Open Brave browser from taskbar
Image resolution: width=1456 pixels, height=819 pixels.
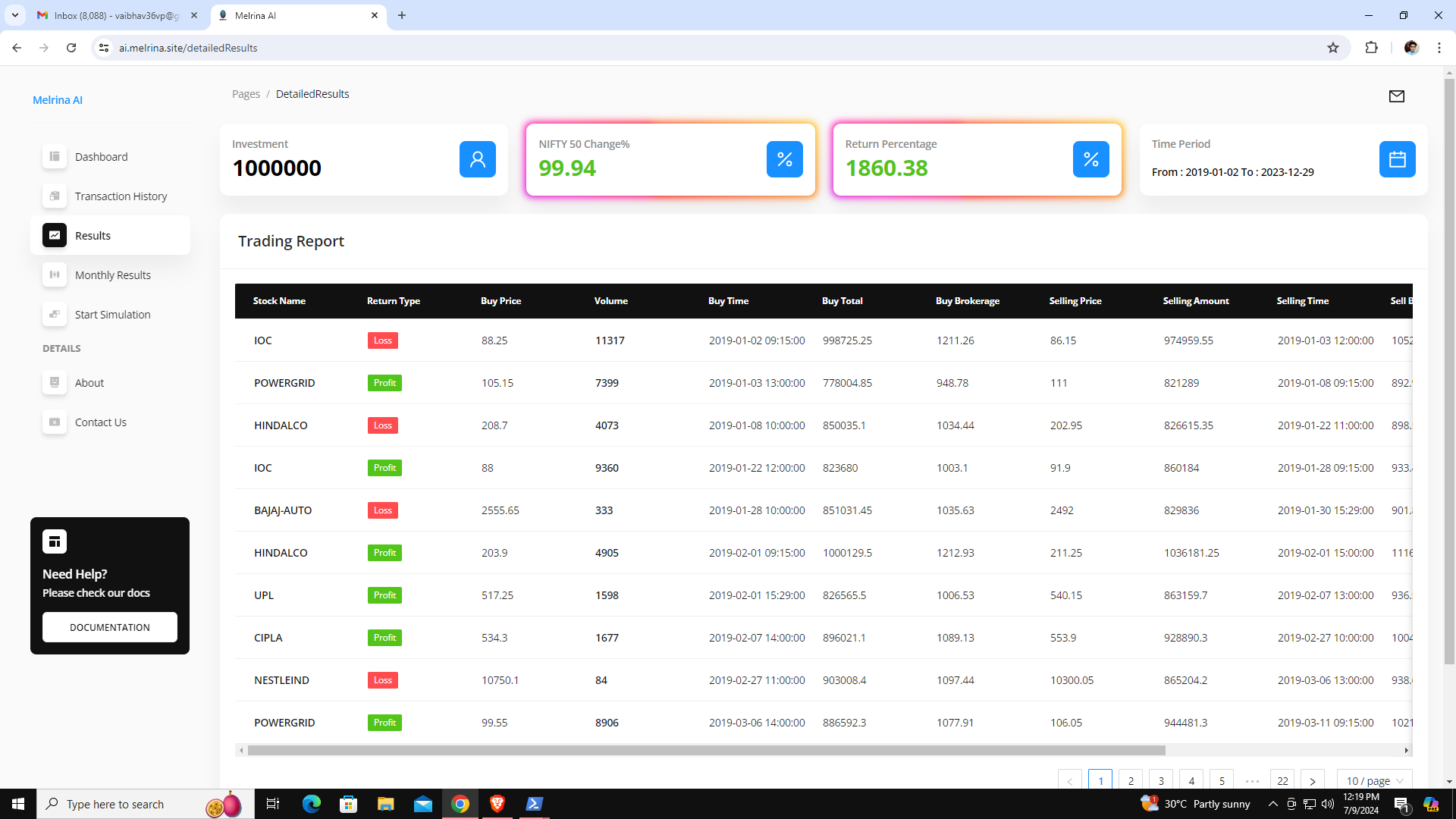(497, 804)
